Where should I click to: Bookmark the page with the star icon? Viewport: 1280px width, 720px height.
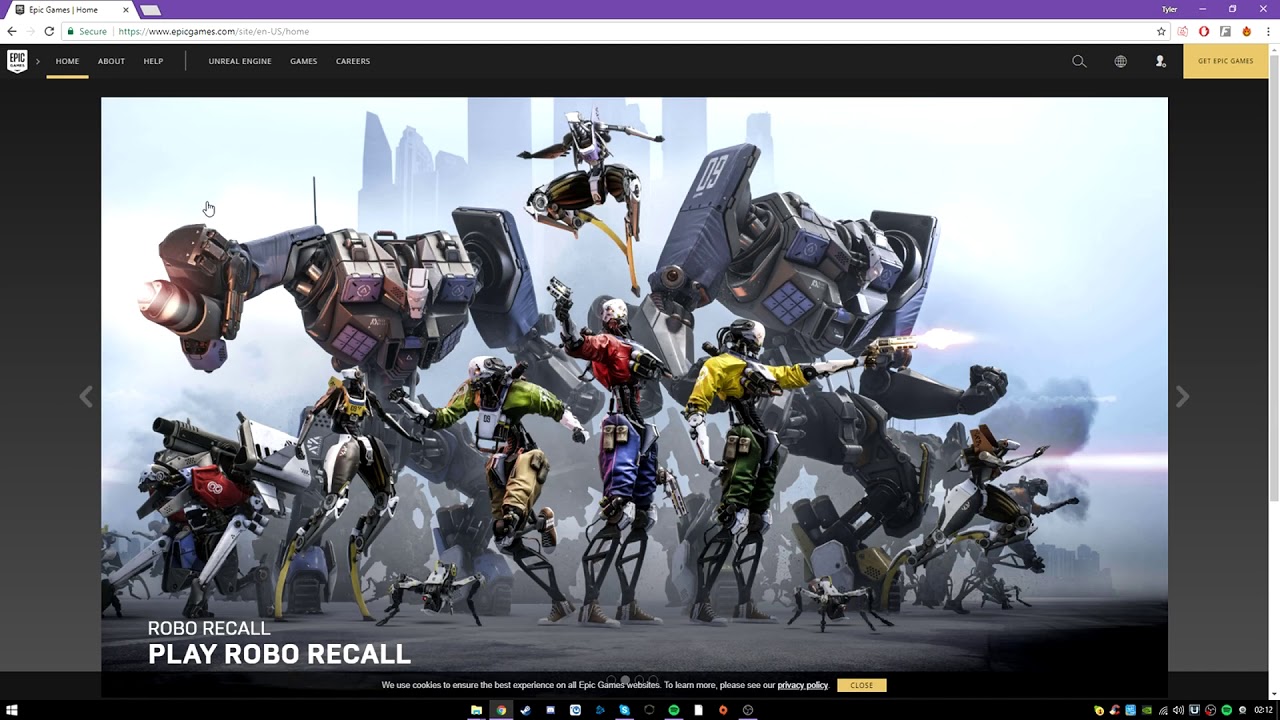click(x=1160, y=31)
